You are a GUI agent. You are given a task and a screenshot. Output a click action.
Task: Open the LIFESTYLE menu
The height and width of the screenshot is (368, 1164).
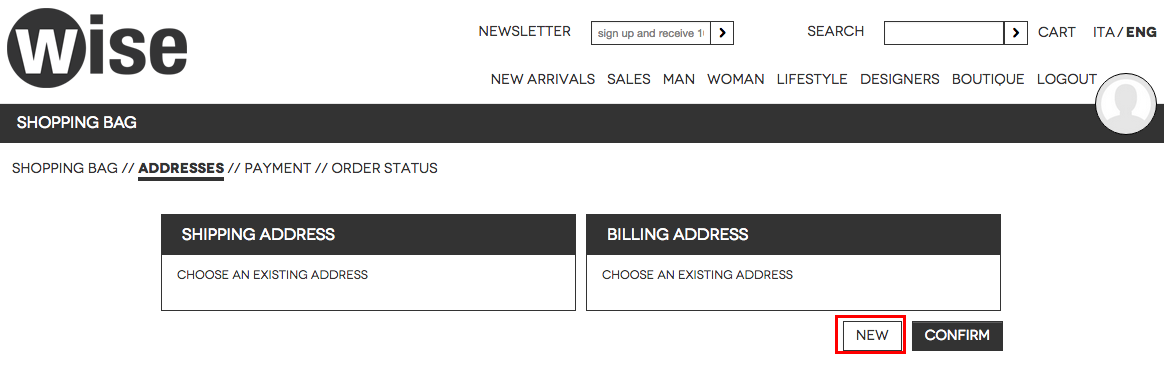tap(812, 79)
